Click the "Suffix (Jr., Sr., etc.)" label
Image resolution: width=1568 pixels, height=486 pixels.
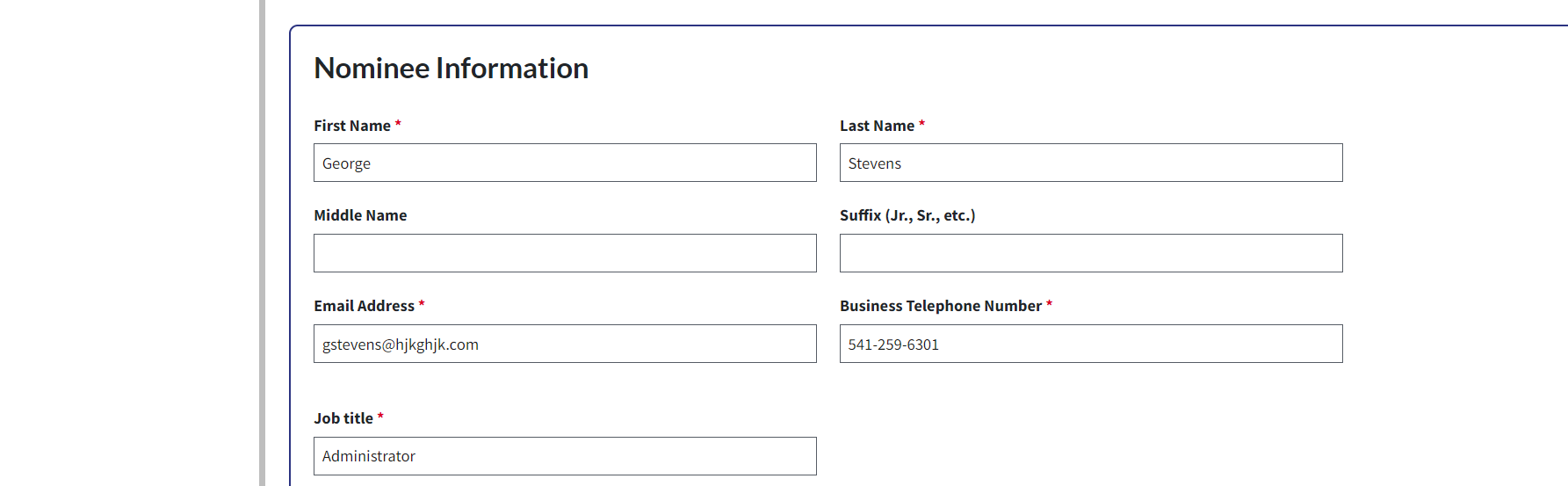[907, 215]
